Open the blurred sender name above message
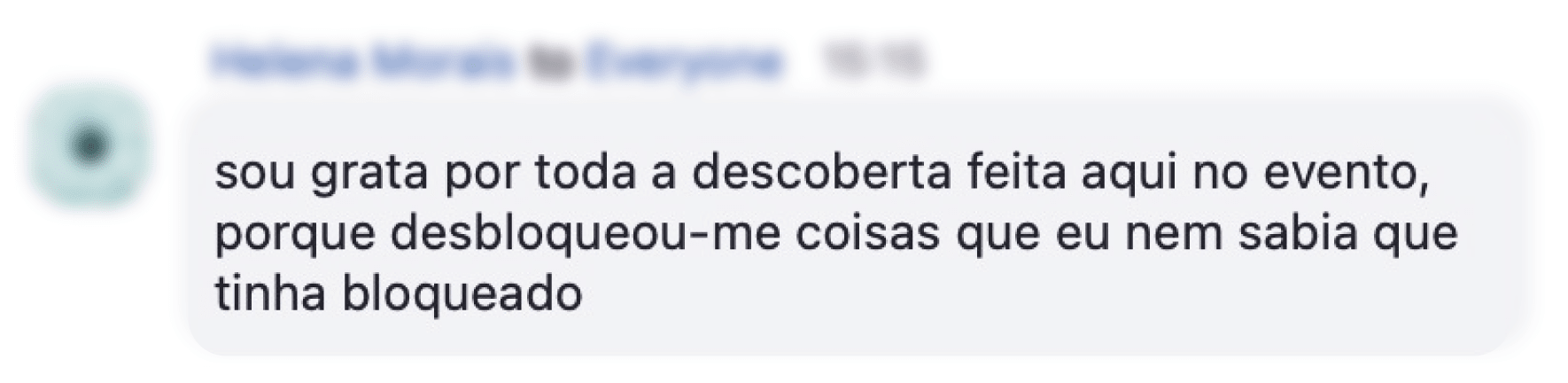This screenshot has width=1568, height=383. (x=362, y=62)
